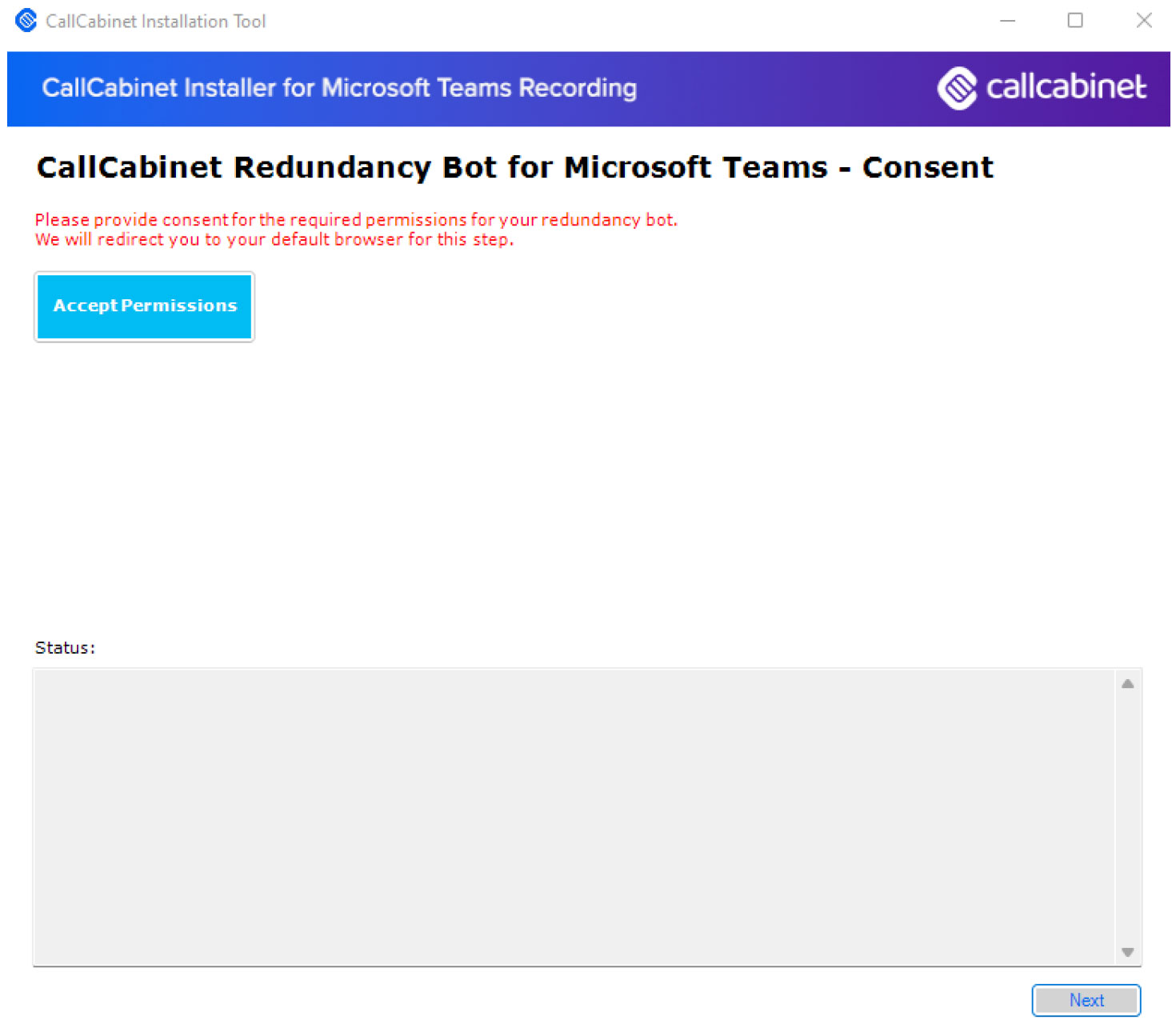
Task: Click the status box scroll up arrow
Action: pyautogui.click(x=1127, y=684)
